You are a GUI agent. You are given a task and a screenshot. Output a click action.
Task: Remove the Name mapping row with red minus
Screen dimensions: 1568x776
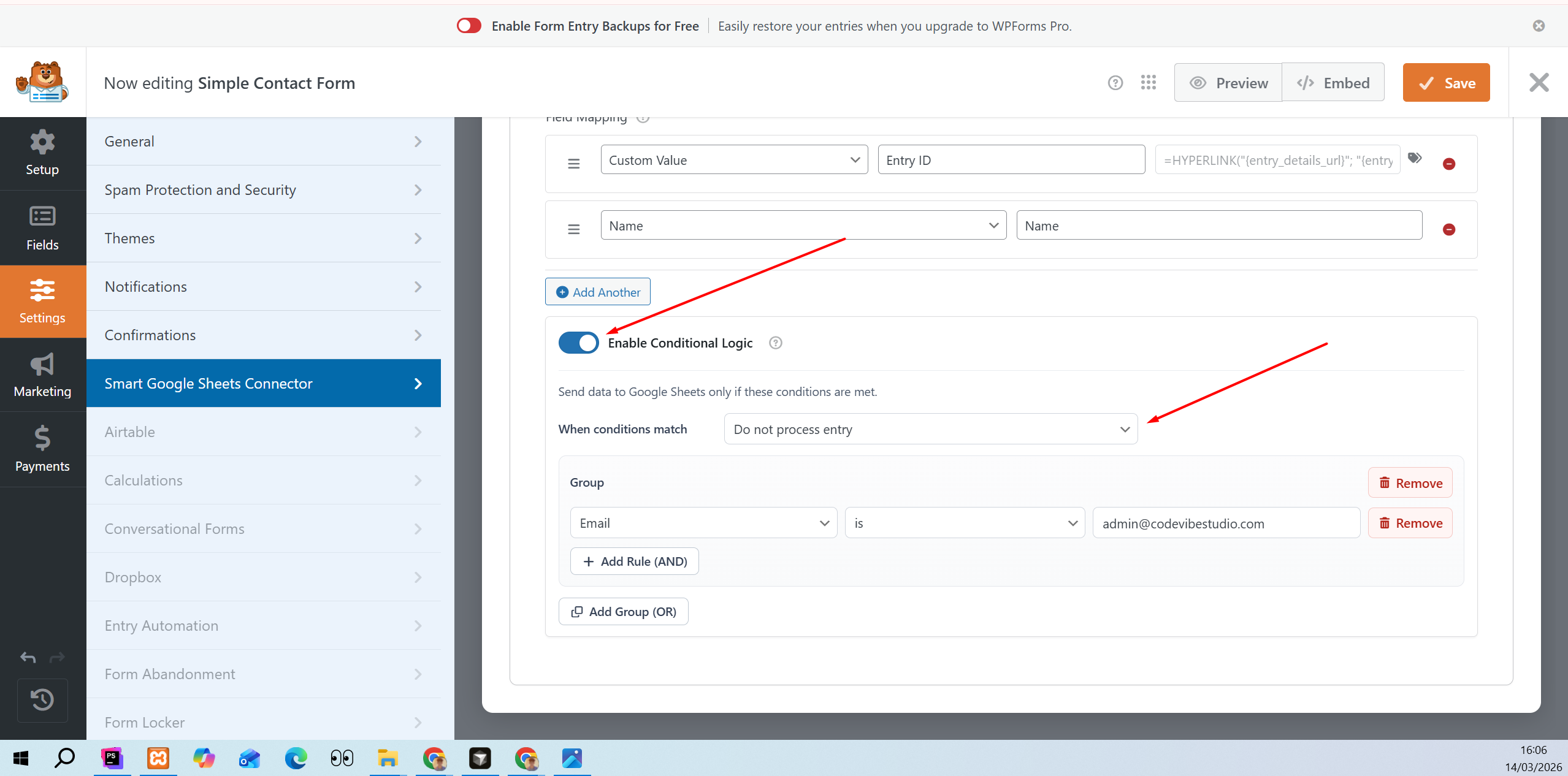[1449, 229]
